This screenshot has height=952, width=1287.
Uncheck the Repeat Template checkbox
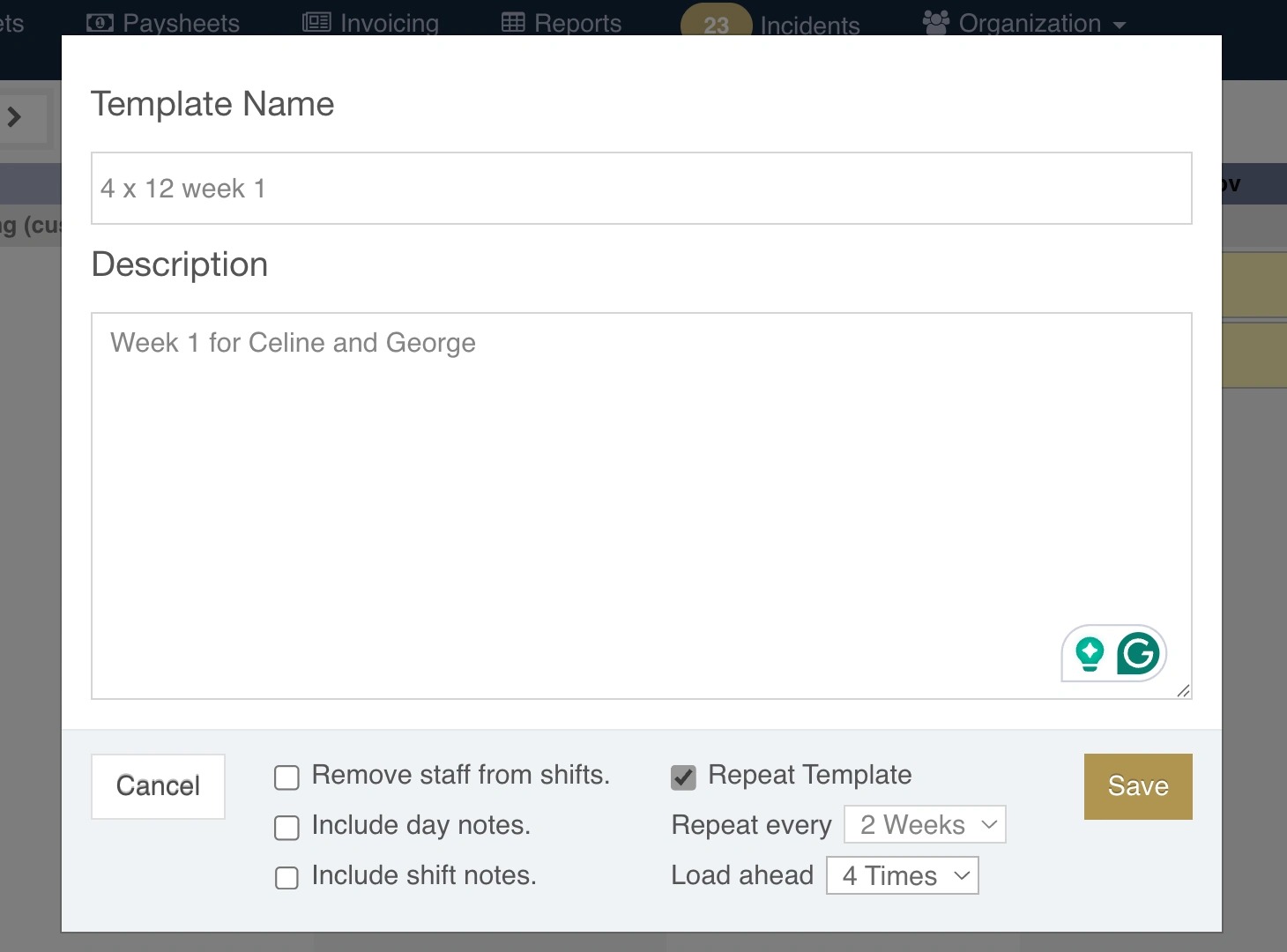pos(683,777)
